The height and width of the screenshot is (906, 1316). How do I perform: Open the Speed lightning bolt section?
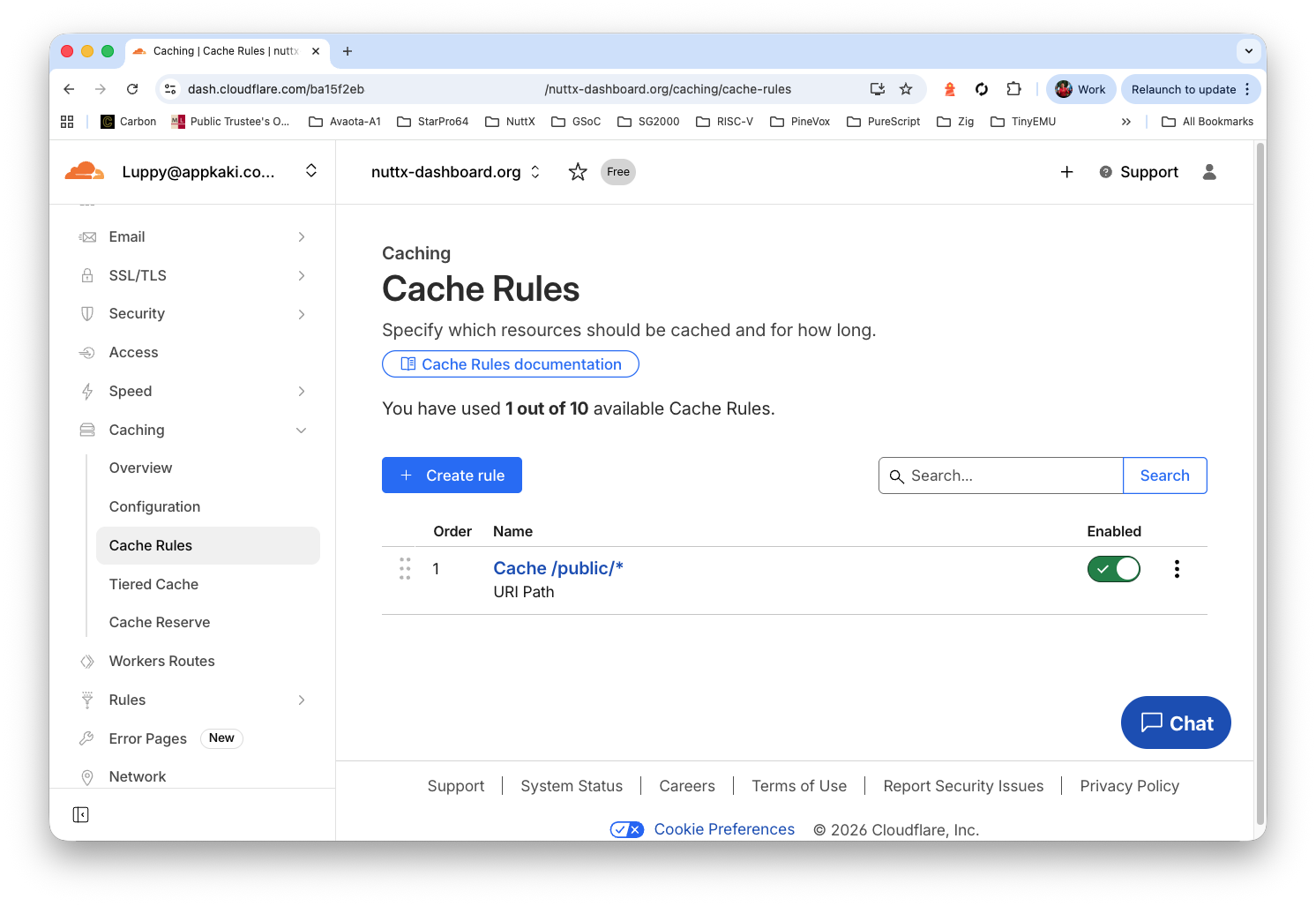[86, 391]
